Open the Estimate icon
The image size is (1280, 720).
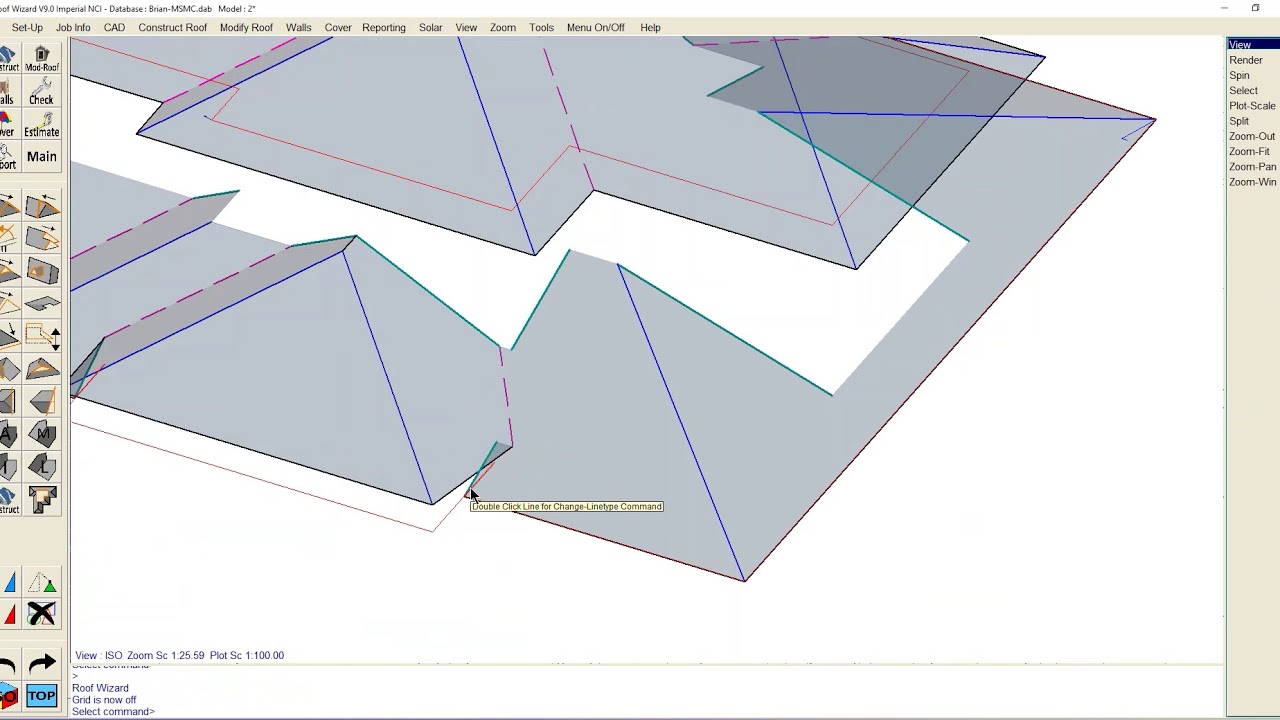tap(41, 124)
